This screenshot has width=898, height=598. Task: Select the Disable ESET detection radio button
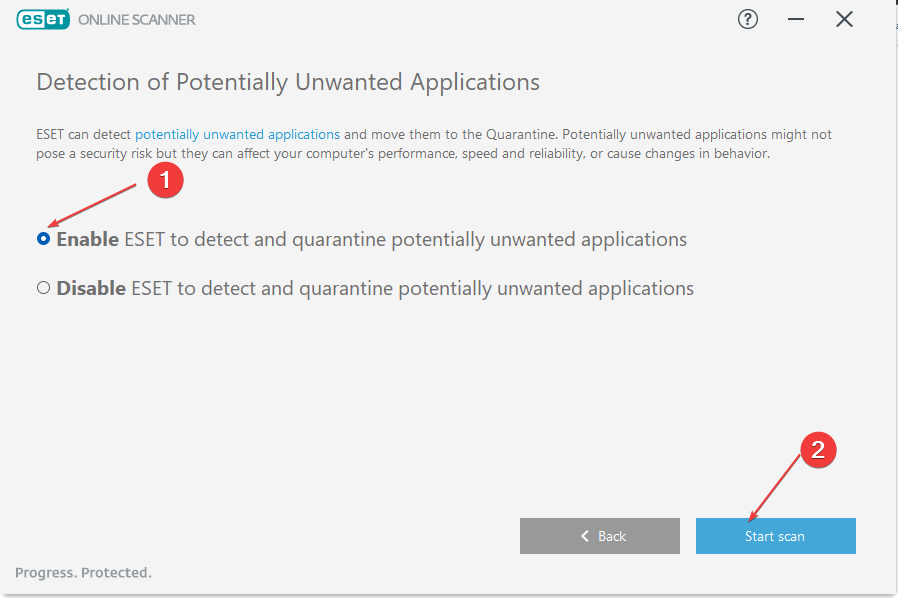pyautogui.click(x=44, y=288)
